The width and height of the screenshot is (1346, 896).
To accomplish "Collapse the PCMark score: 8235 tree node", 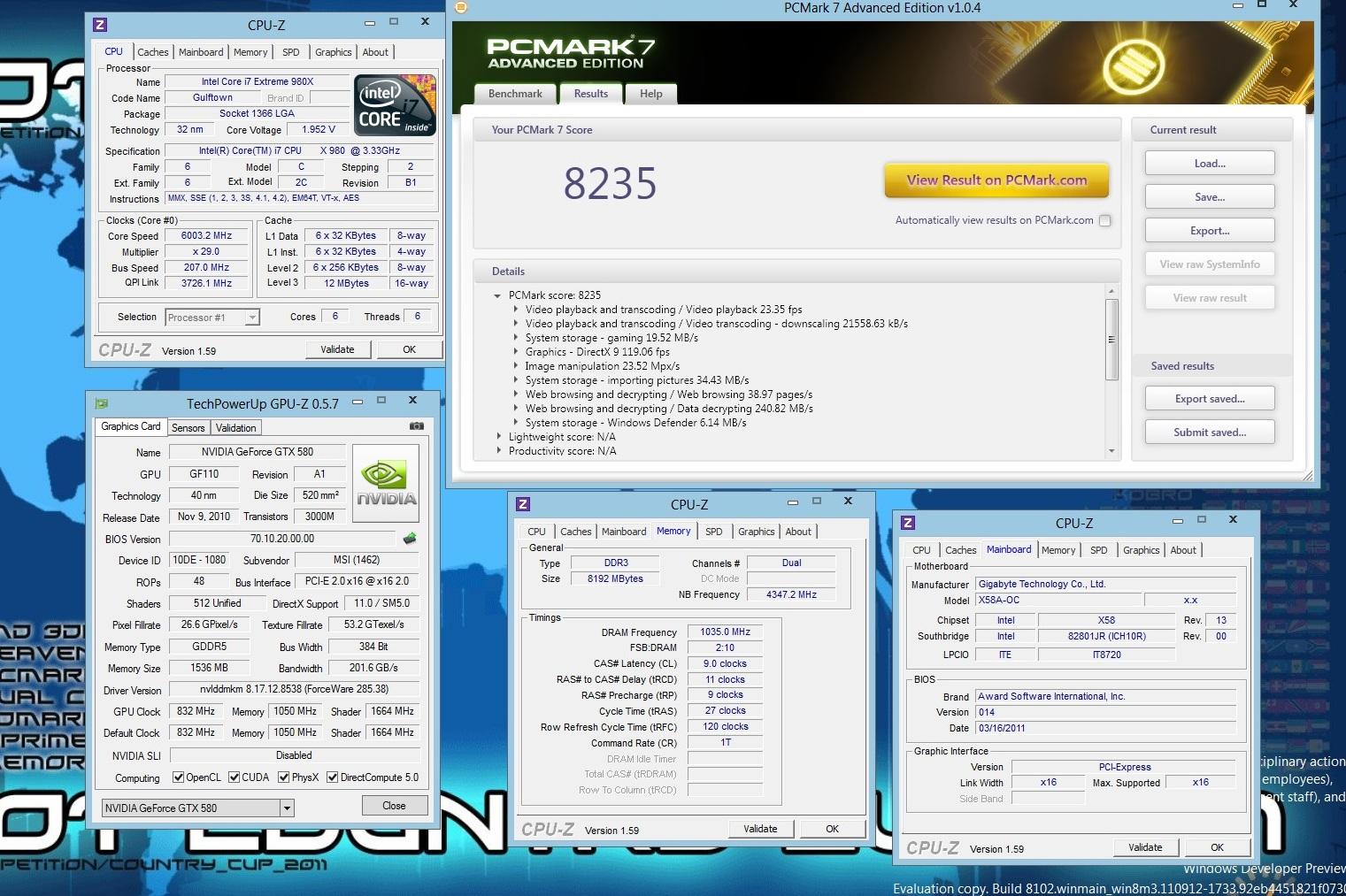I will tap(497, 295).
